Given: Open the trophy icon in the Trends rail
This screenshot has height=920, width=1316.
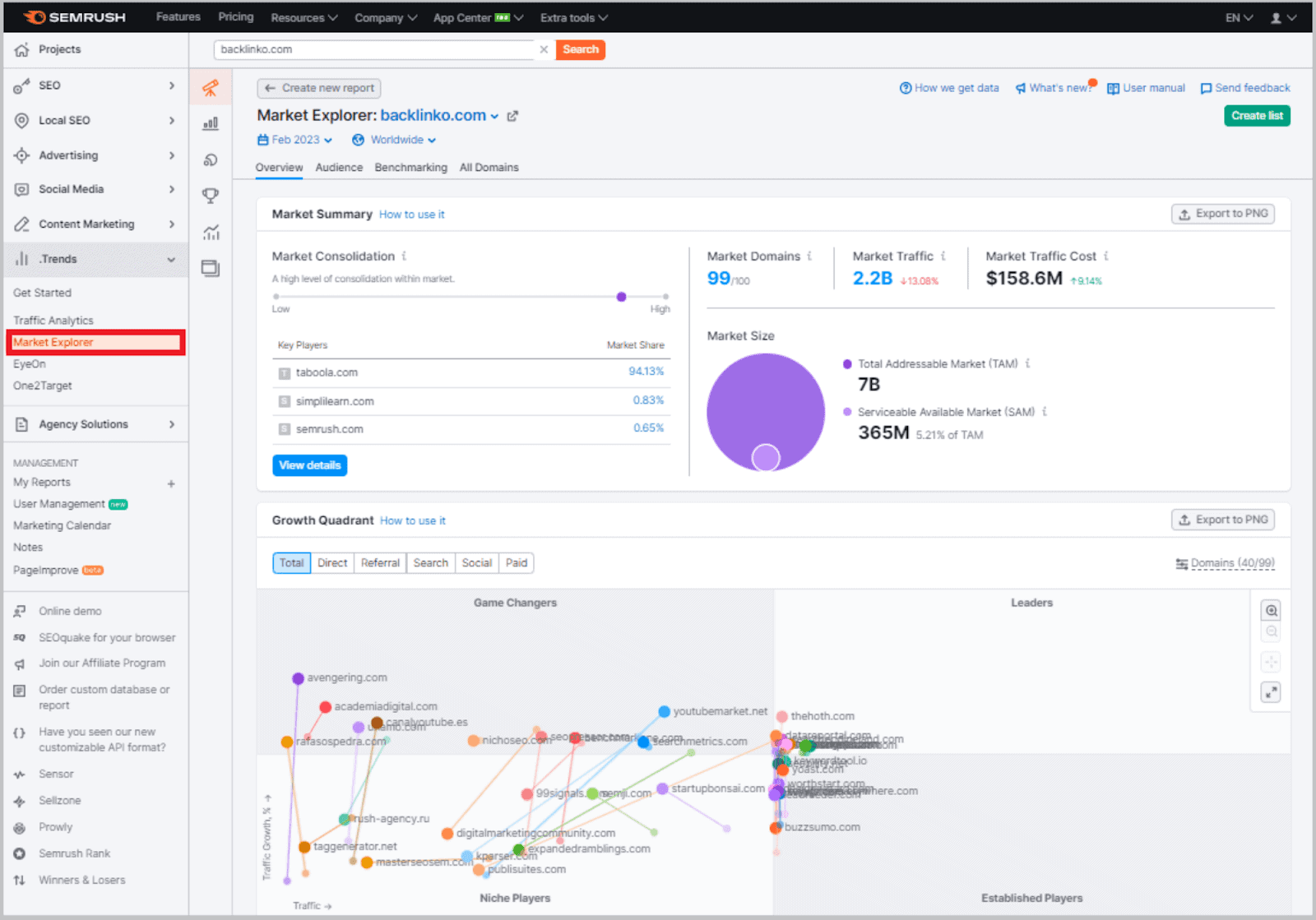Looking at the screenshot, I should [x=211, y=196].
